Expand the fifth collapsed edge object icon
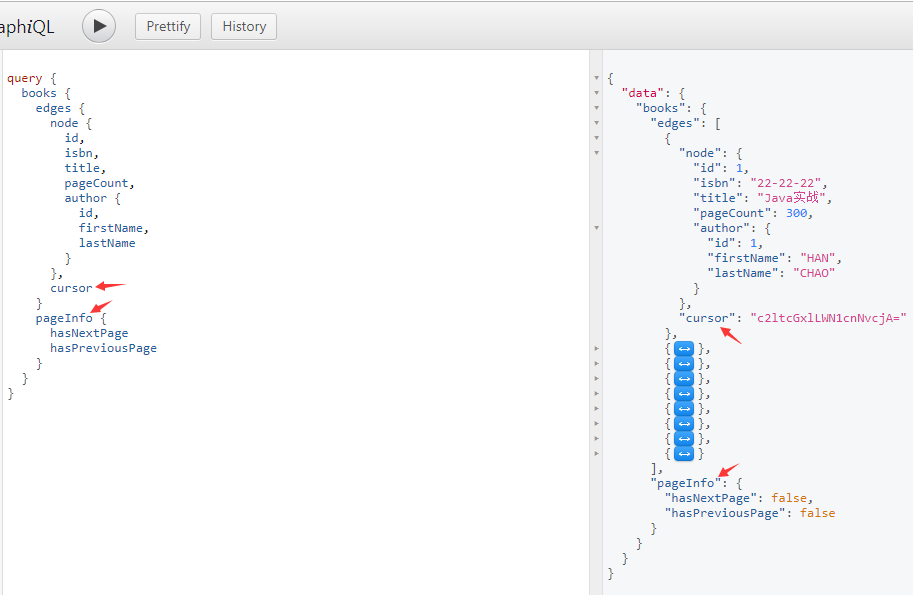The image size is (913, 595). [683, 408]
